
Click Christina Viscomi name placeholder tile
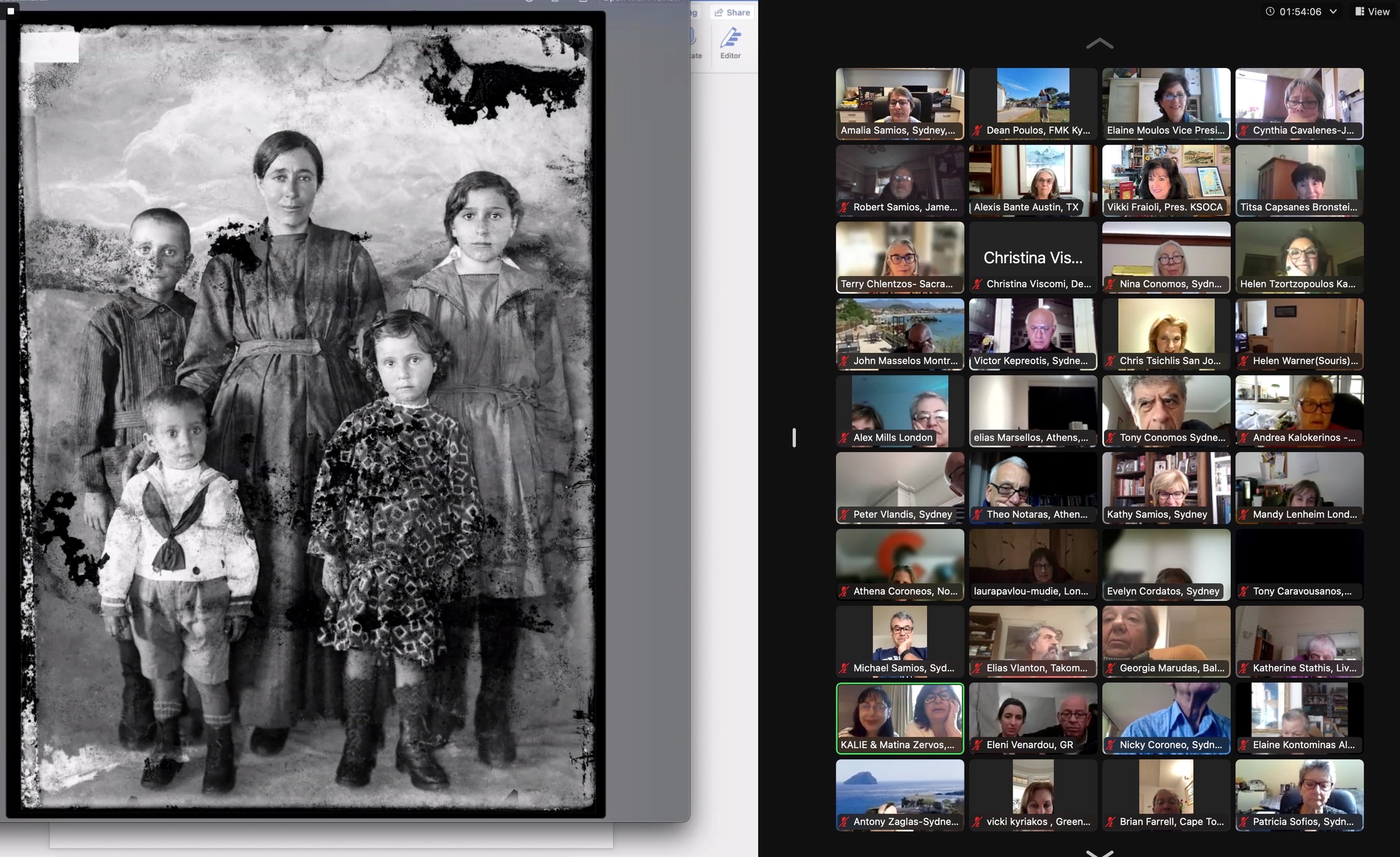[1032, 257]
